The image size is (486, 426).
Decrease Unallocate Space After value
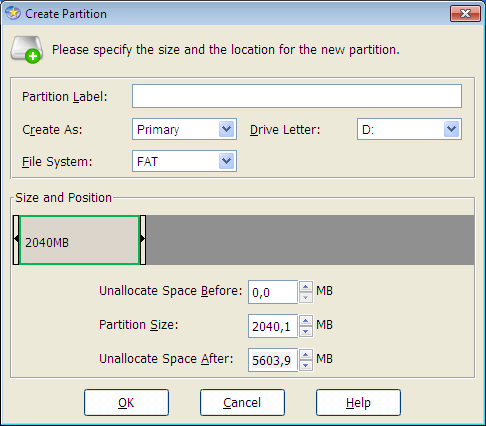click(x=306, y=365)
